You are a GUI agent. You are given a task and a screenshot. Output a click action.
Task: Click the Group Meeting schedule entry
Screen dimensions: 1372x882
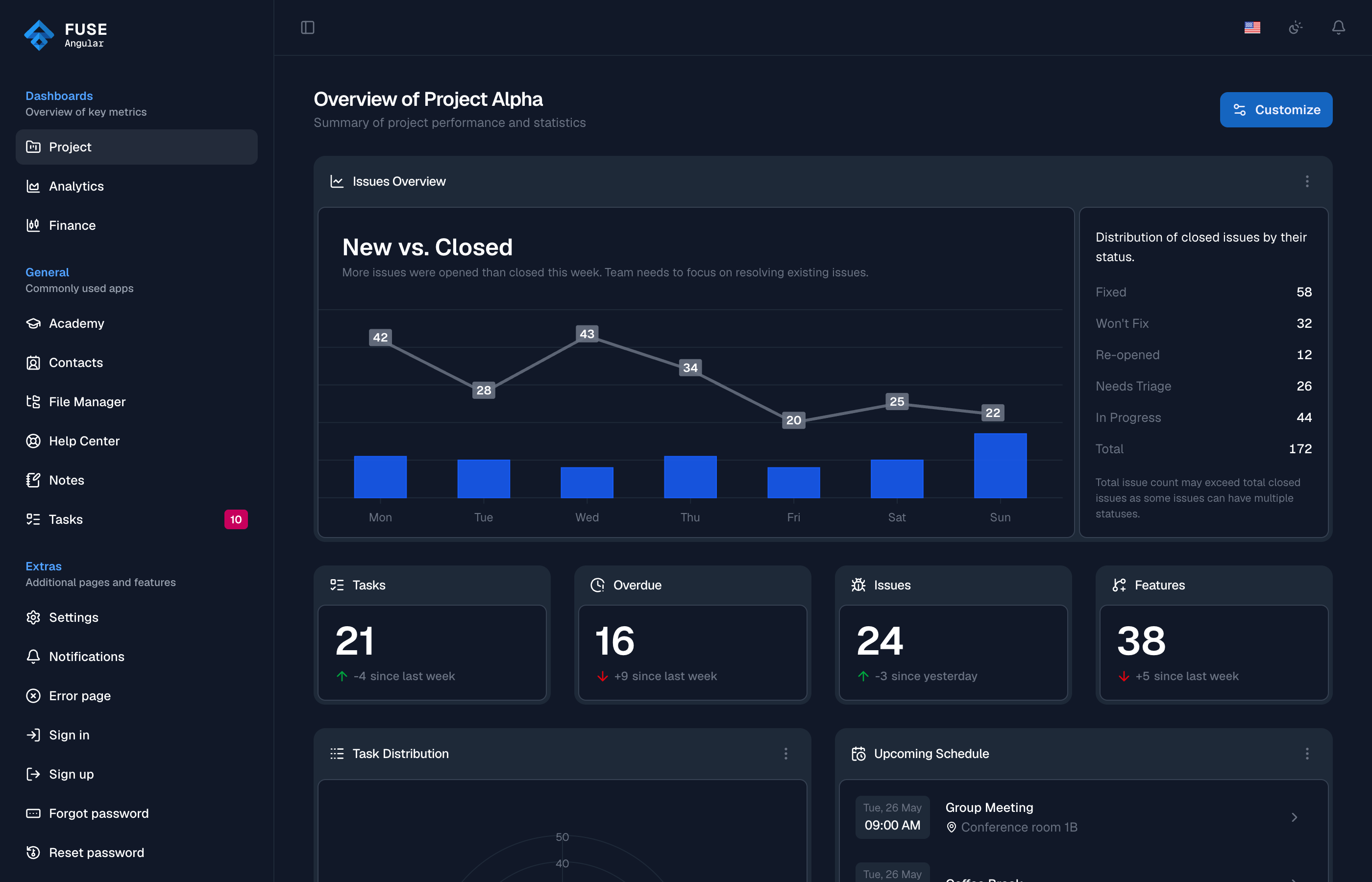1083,817
